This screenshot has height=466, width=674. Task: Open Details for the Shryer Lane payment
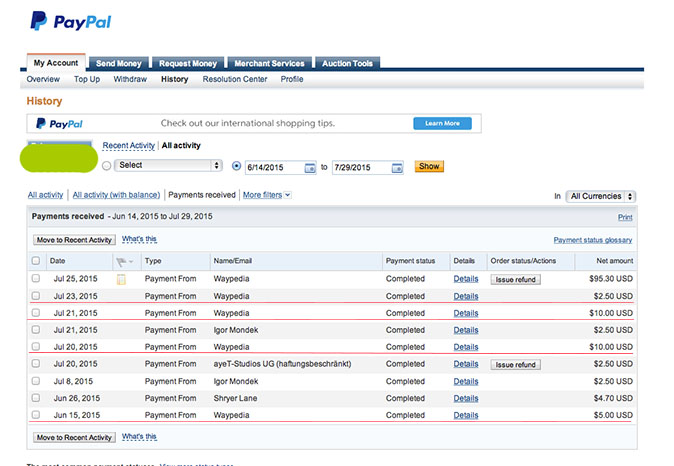pyautogui.click(x=466, y=398)
